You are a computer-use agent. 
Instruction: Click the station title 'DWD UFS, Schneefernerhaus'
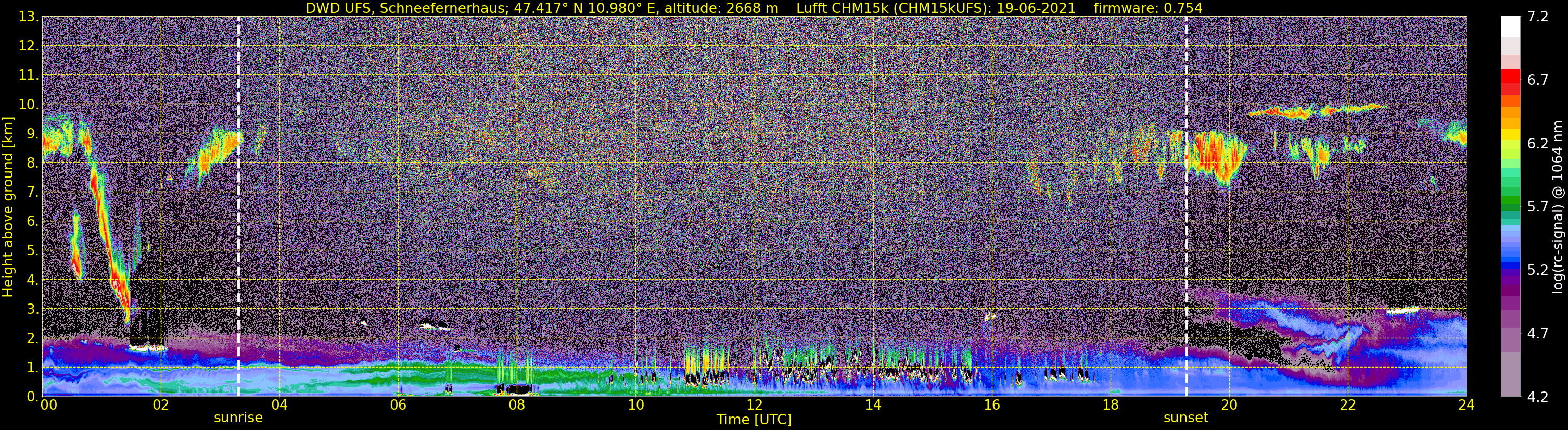coord(405,8)
